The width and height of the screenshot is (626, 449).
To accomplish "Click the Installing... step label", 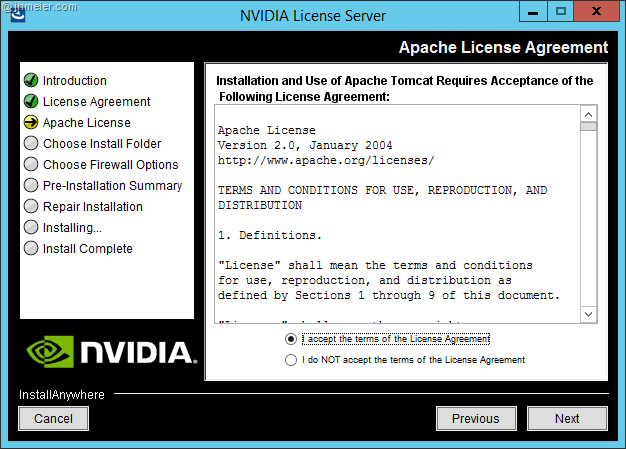I will (72, 228).
